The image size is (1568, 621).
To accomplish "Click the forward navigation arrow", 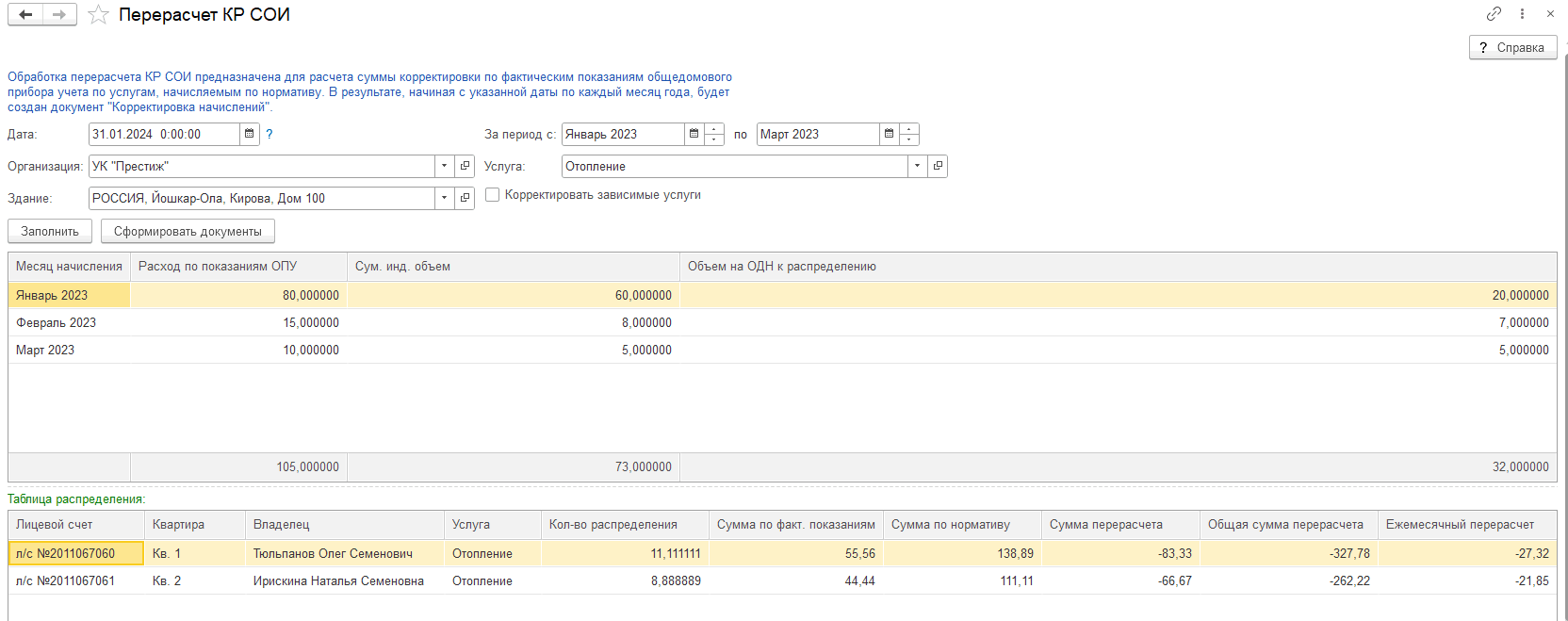I will point(59,15).
